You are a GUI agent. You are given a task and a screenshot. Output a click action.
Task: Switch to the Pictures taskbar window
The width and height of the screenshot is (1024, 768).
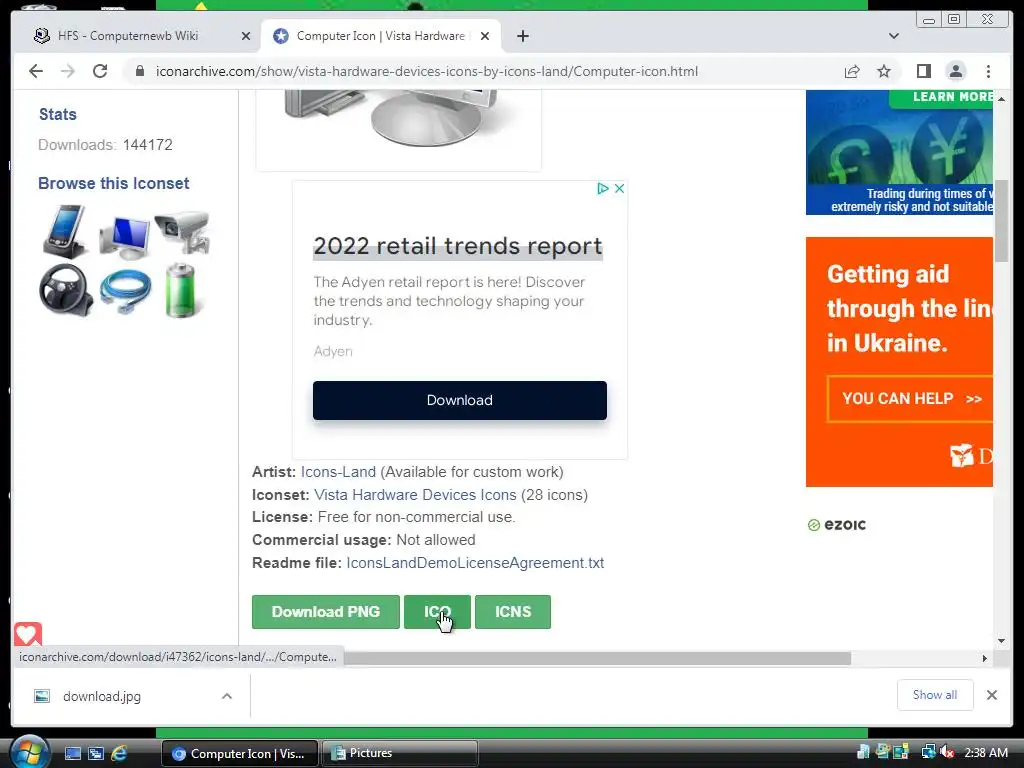[400, 753]
